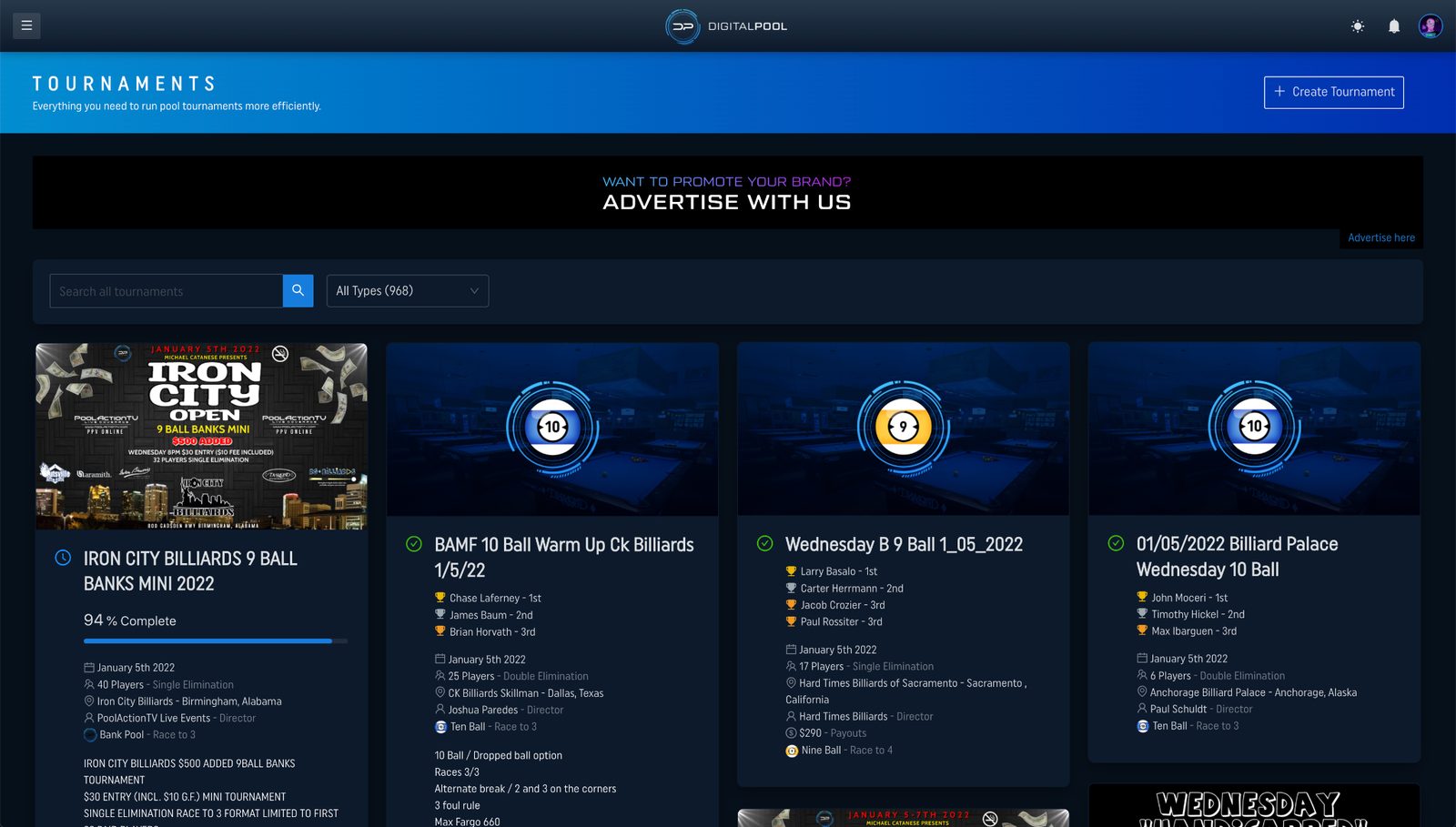
Task: Open Wednesday B 9 Ball 1_05_2022 title
Action: [904, 545]
